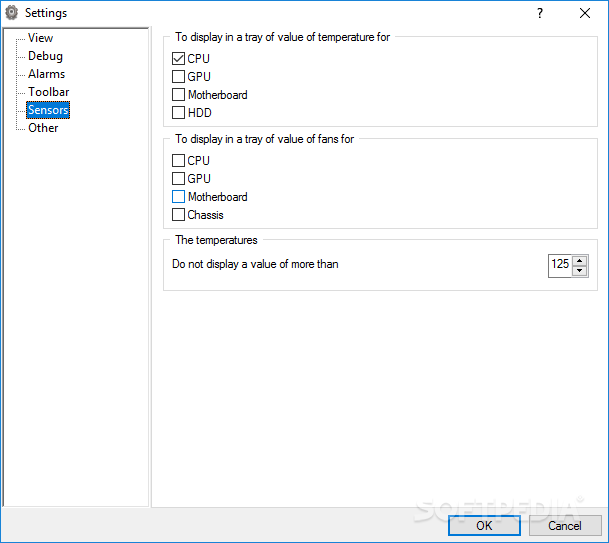This screenshot has height=543, width=609.
Task: Toggle the Chassis fans checkbox
Action: (179, 215)
